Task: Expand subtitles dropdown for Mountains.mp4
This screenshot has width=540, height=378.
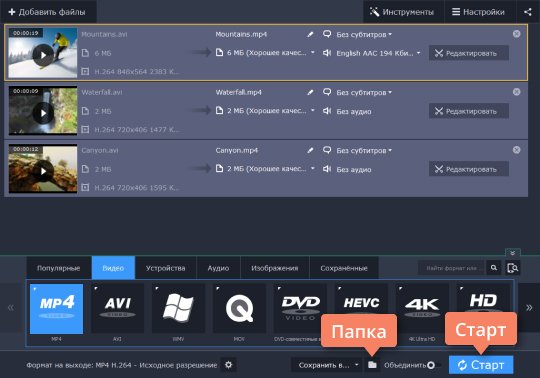Action: click(x=364, y=34)
